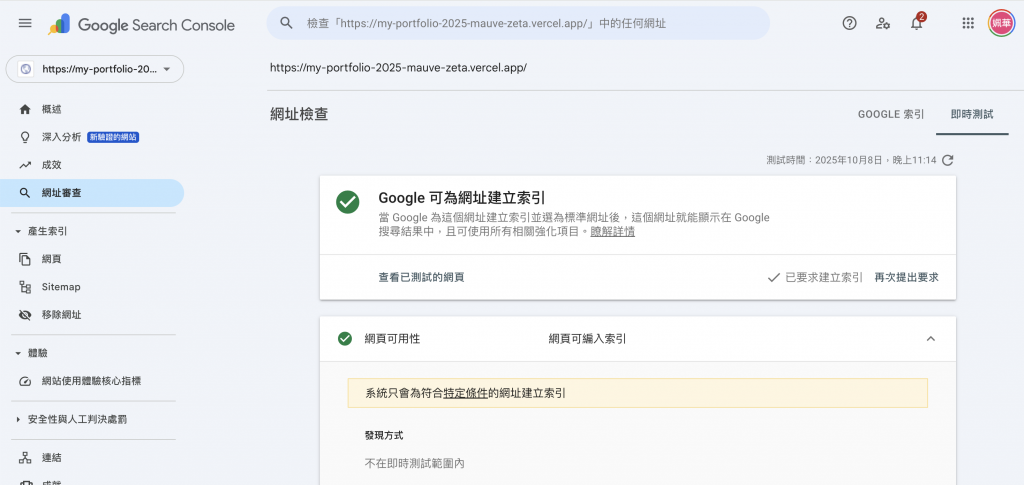Click the green check beside 網頁可用性
Viewport: 1024px width, 485px height.
(345, 339)
